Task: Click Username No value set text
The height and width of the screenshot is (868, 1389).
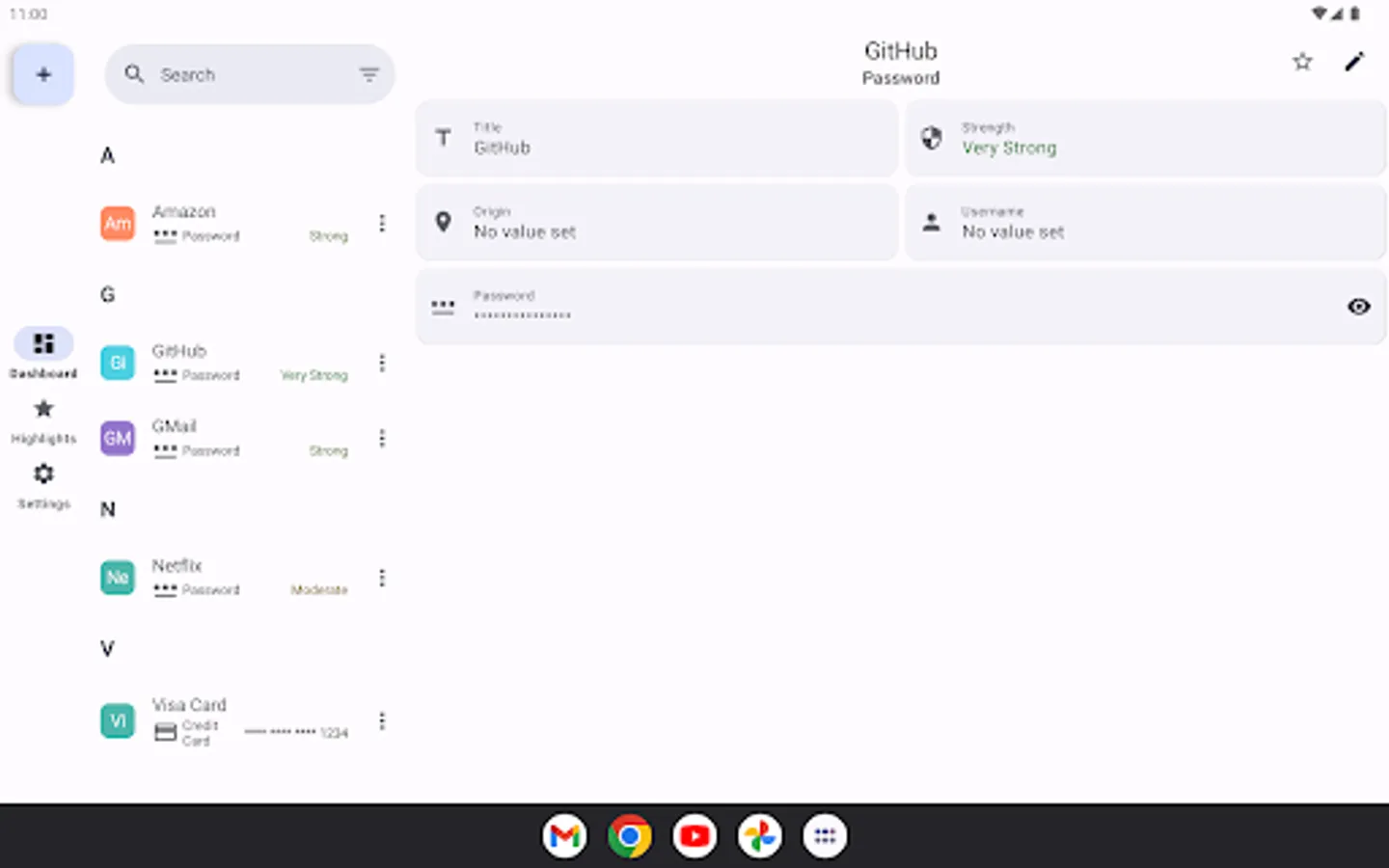Action: coord(1013,232)
